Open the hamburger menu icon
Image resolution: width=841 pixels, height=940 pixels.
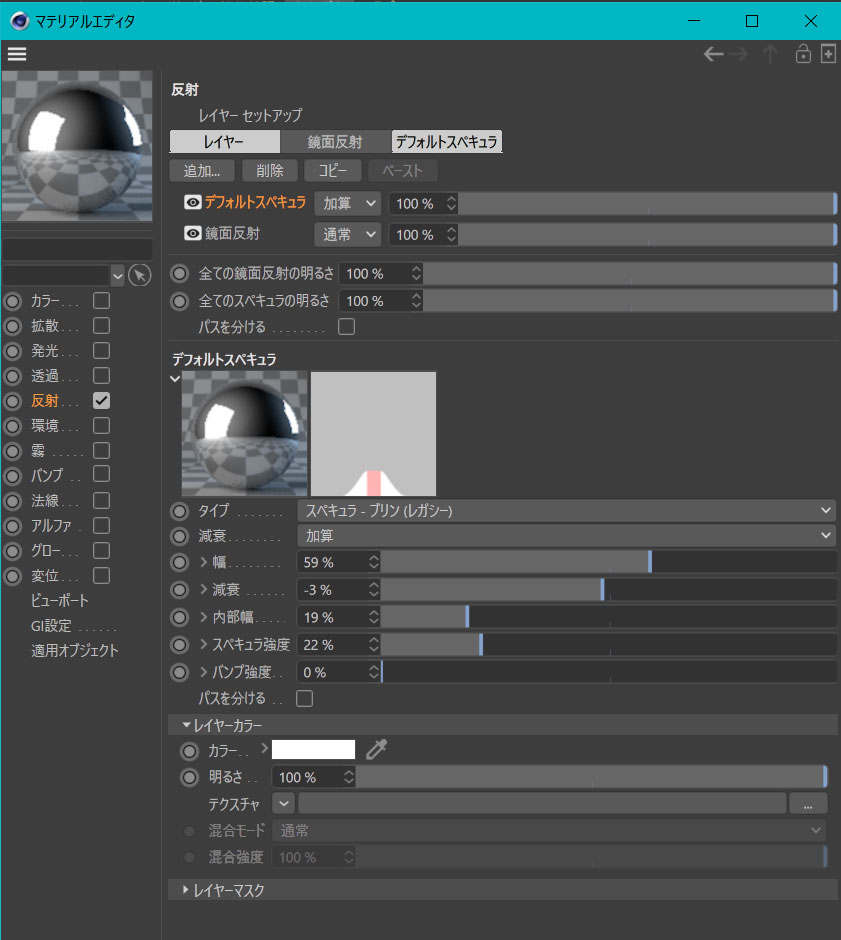16,54
